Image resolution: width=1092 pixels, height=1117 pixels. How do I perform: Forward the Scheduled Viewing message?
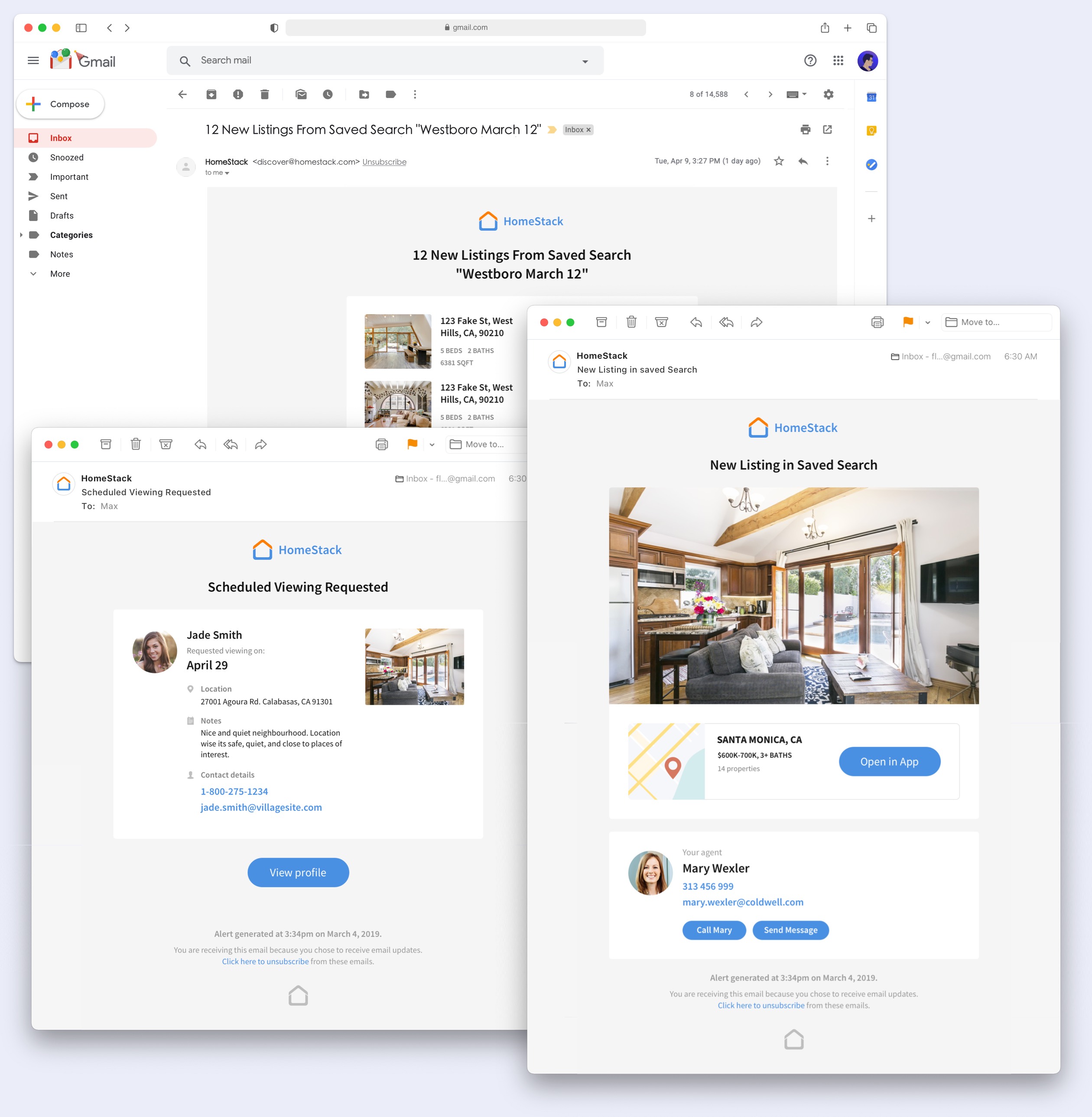click(262, 444)
